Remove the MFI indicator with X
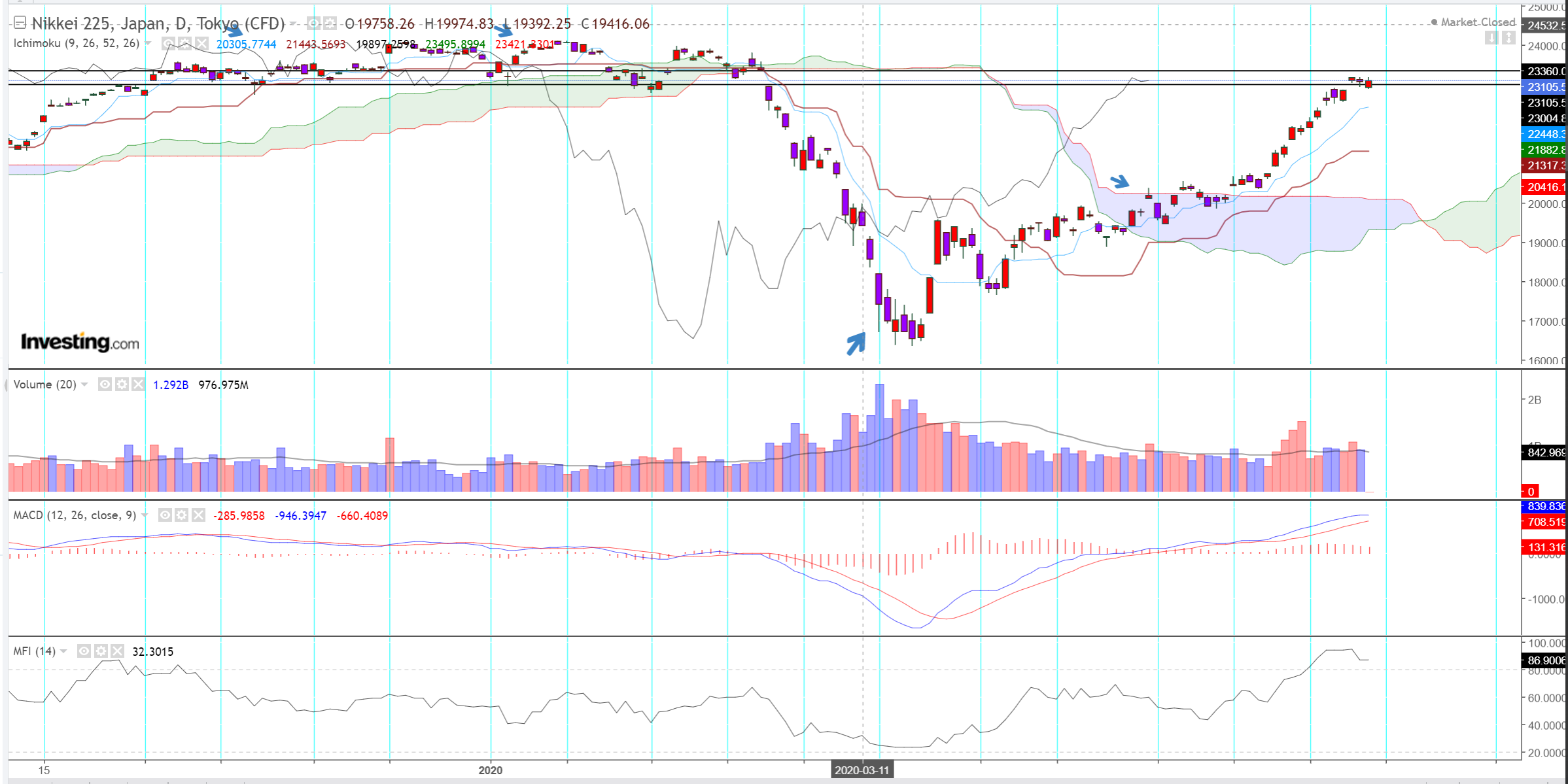Screen dimensions: 1568x784 click(117, 651)
